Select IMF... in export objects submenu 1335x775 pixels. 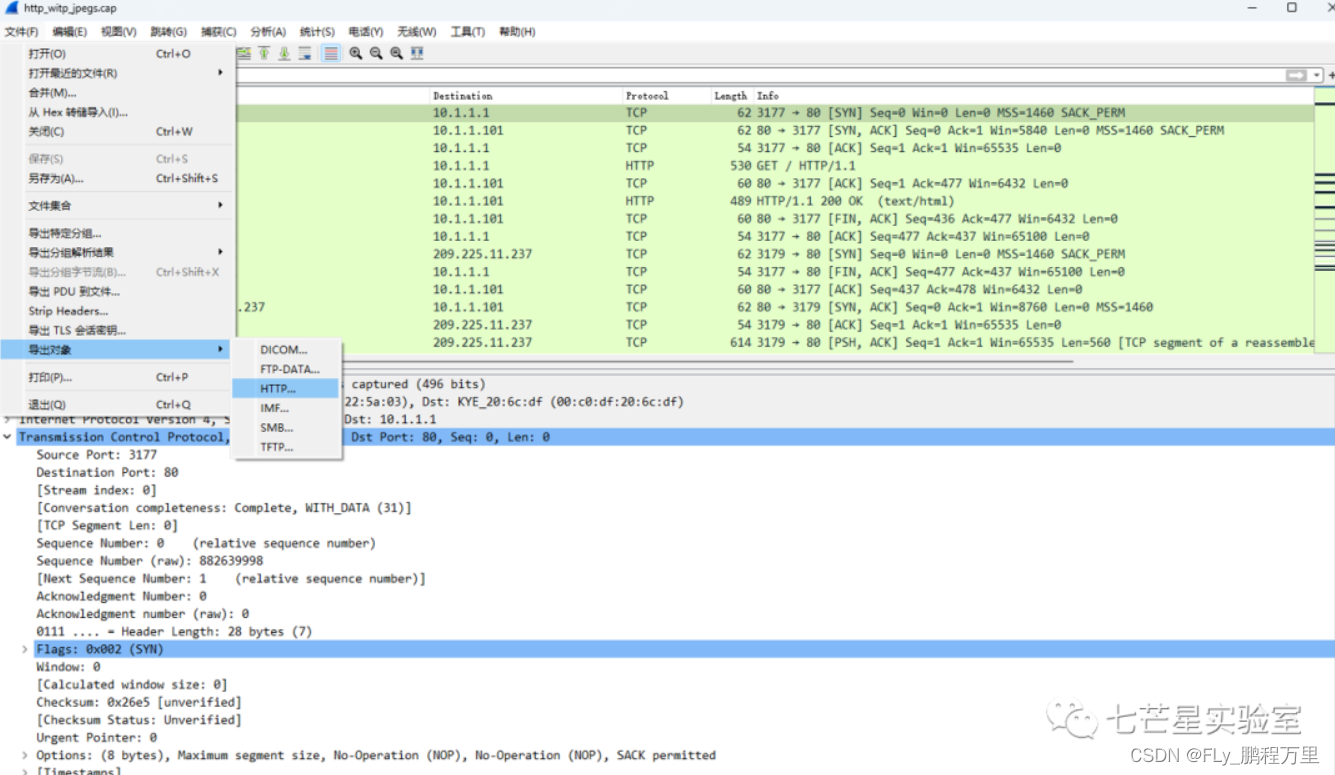tap(287, 408)
